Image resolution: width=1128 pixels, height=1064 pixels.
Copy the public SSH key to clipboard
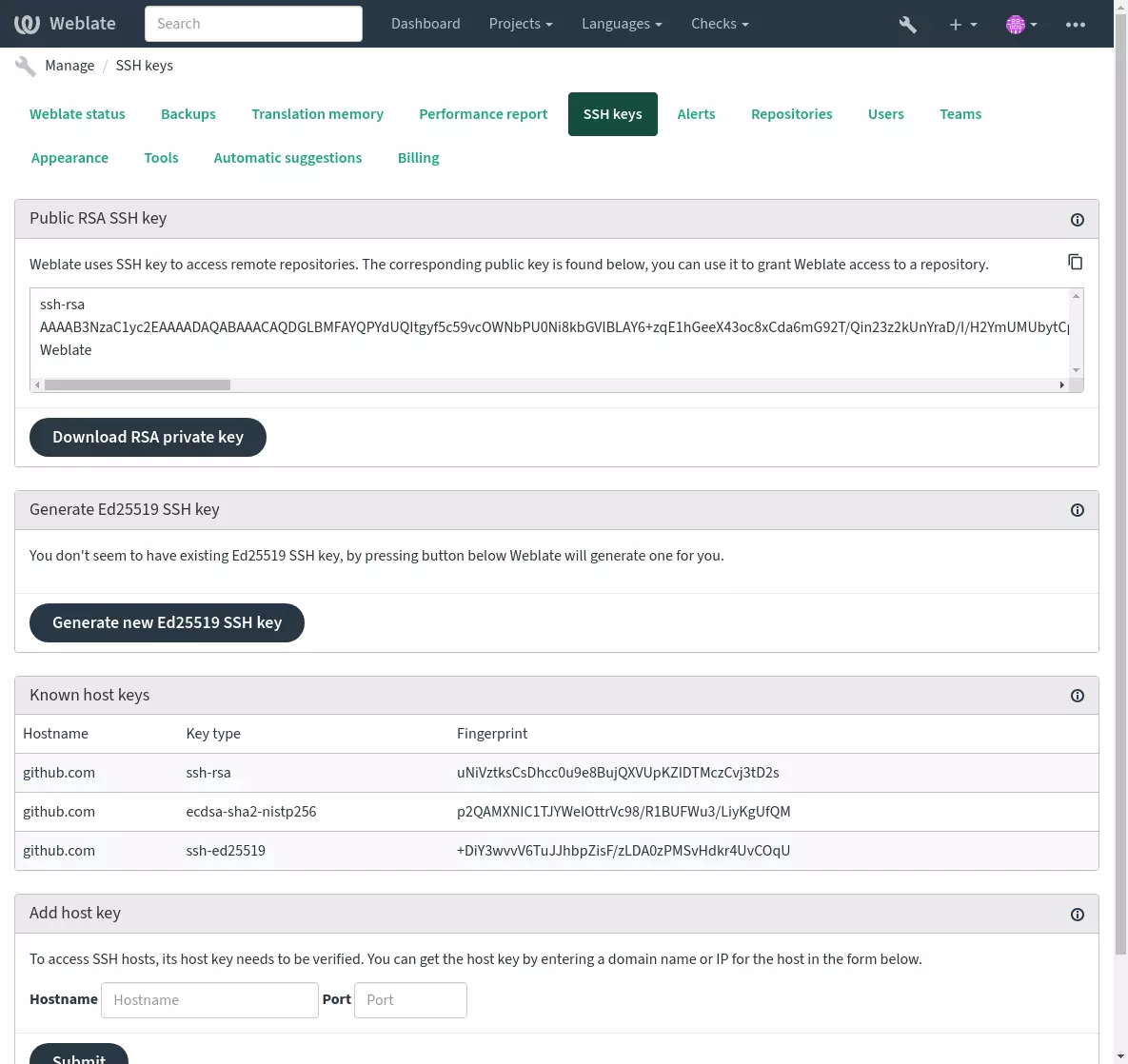(x=1075, y=262)
